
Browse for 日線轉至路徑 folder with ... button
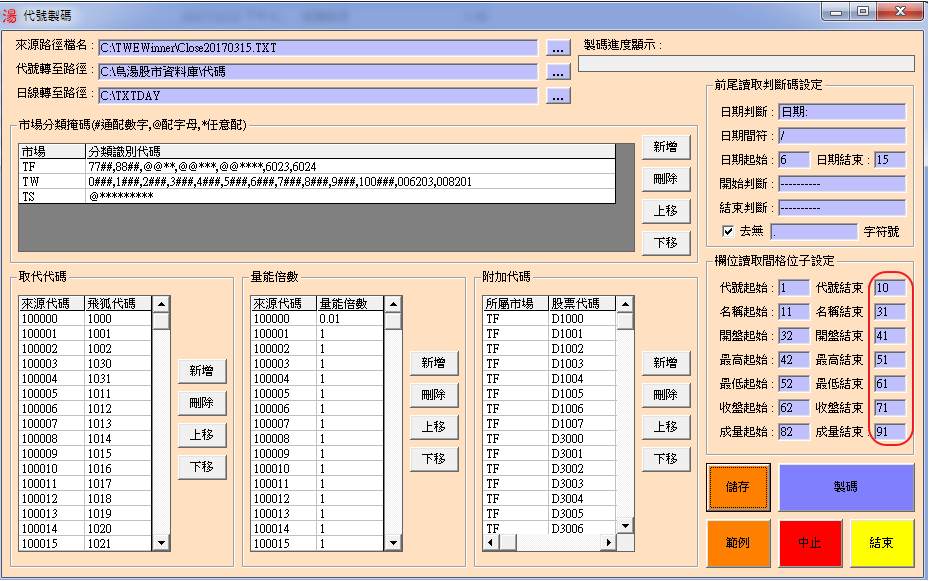pyautogui.click(x=558, y=96)
